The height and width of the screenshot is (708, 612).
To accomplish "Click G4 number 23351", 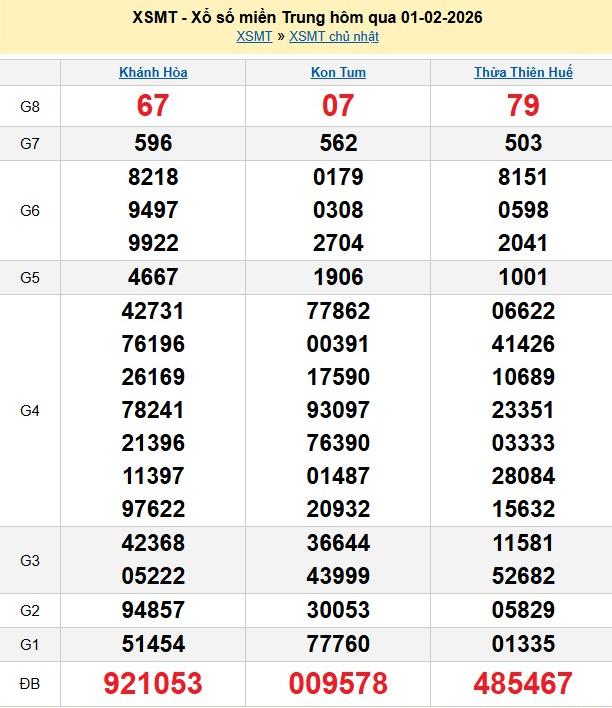I will point(523,410).
